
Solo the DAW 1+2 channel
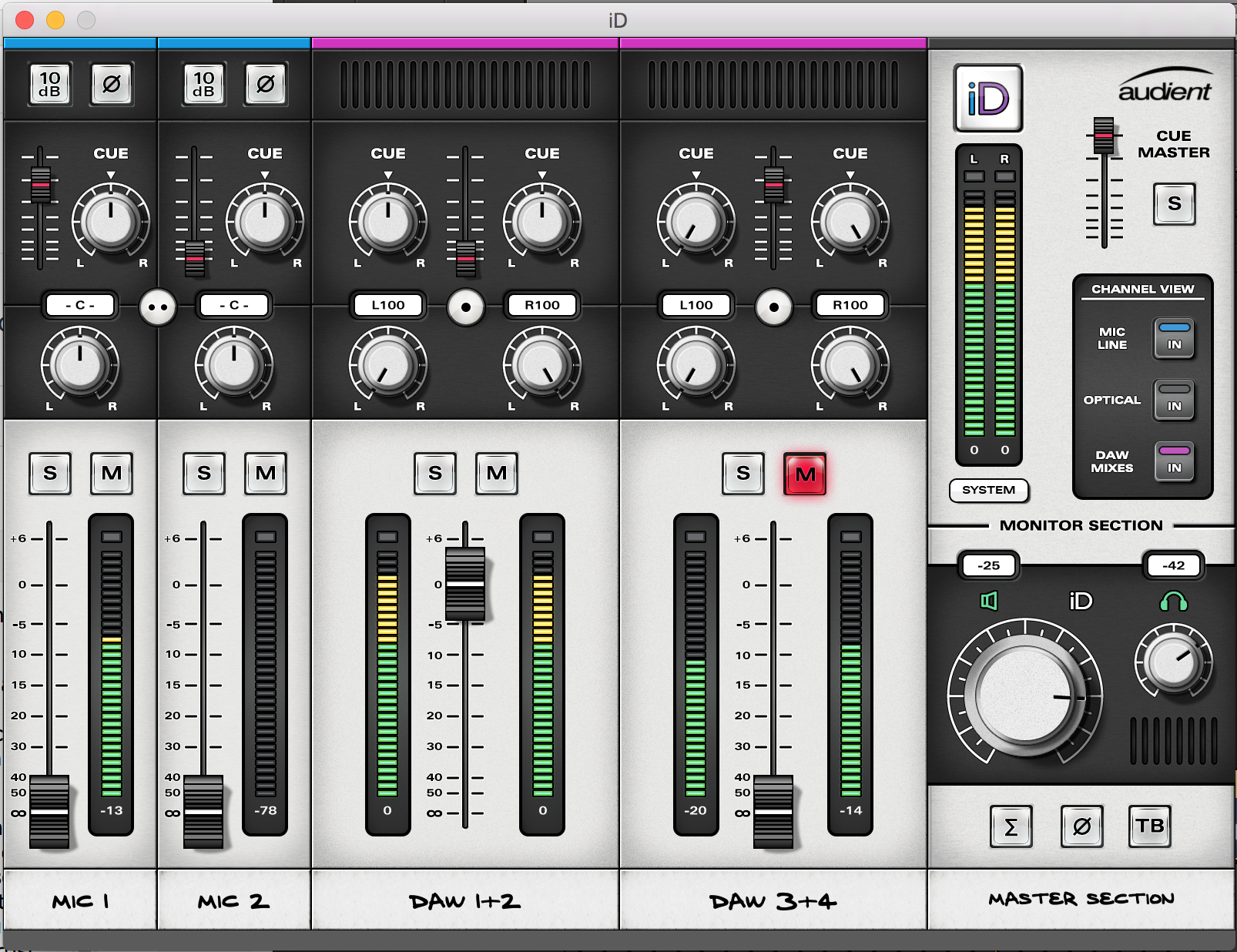(435, 473)
